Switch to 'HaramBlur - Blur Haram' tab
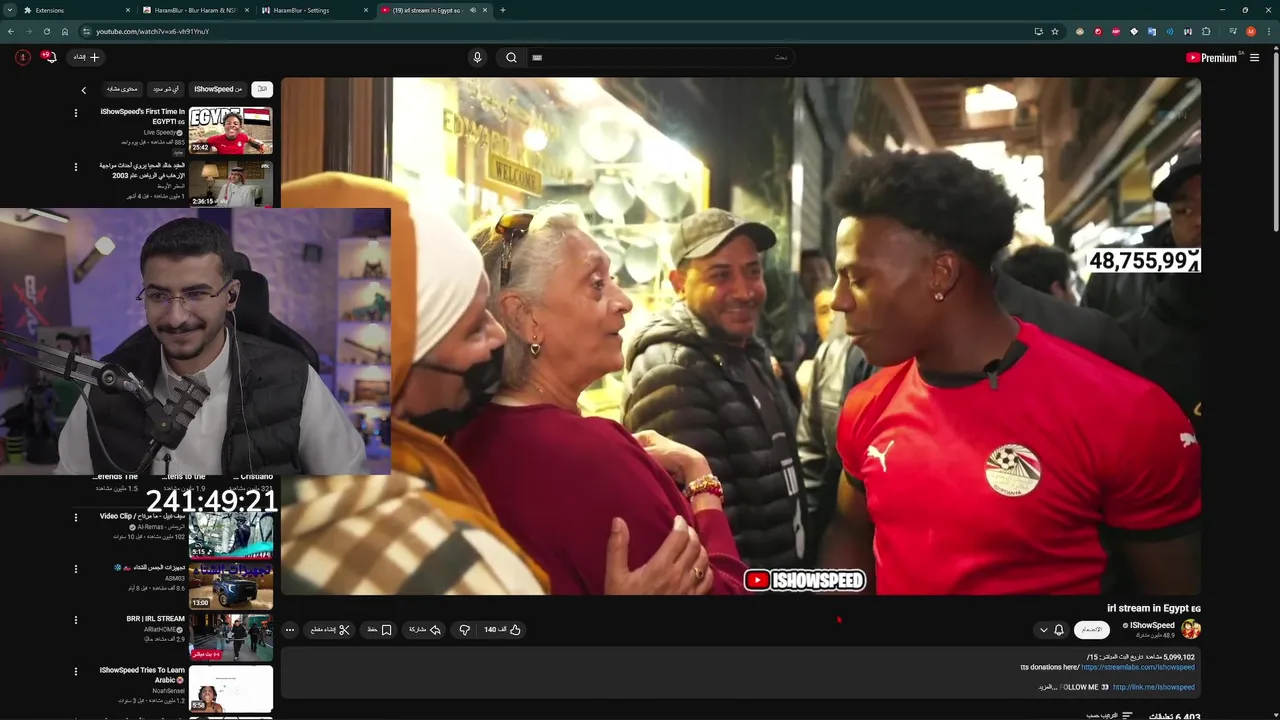 (x=196, y=10)
